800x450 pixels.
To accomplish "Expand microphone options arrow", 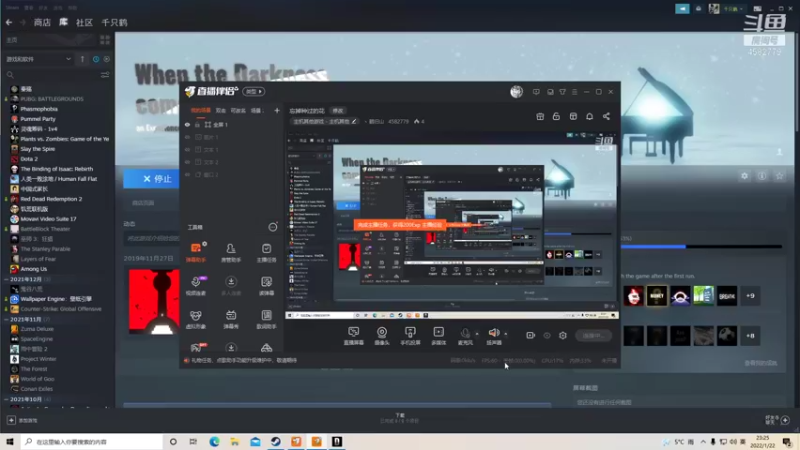I will (477, 334).
